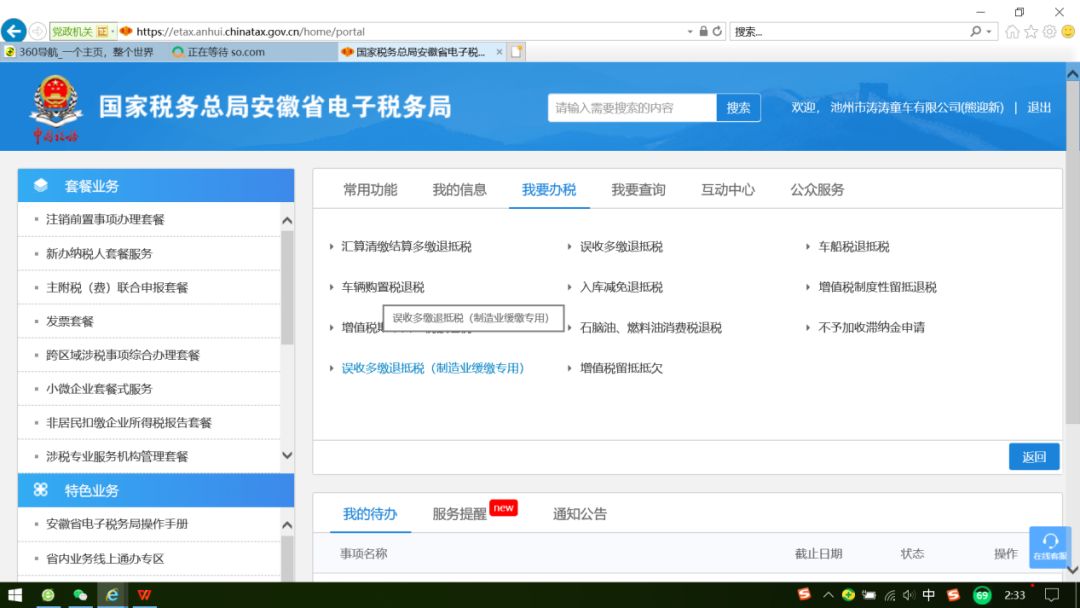Open a new browser tab
Viewport: 1080px width, 608px height.
coord(516,52)
